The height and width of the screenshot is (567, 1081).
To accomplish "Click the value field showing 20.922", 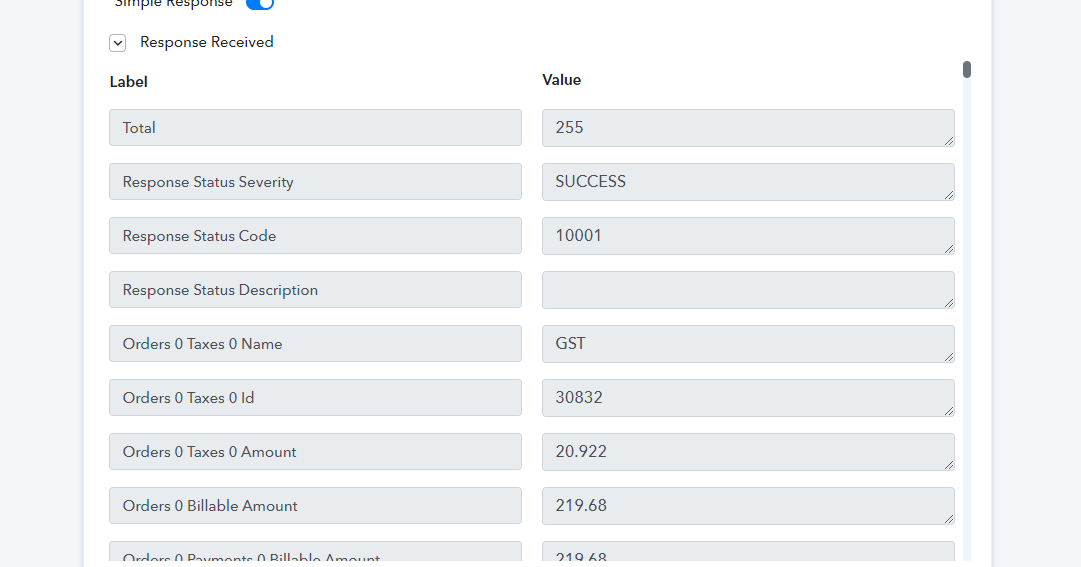I will [748, 452].
